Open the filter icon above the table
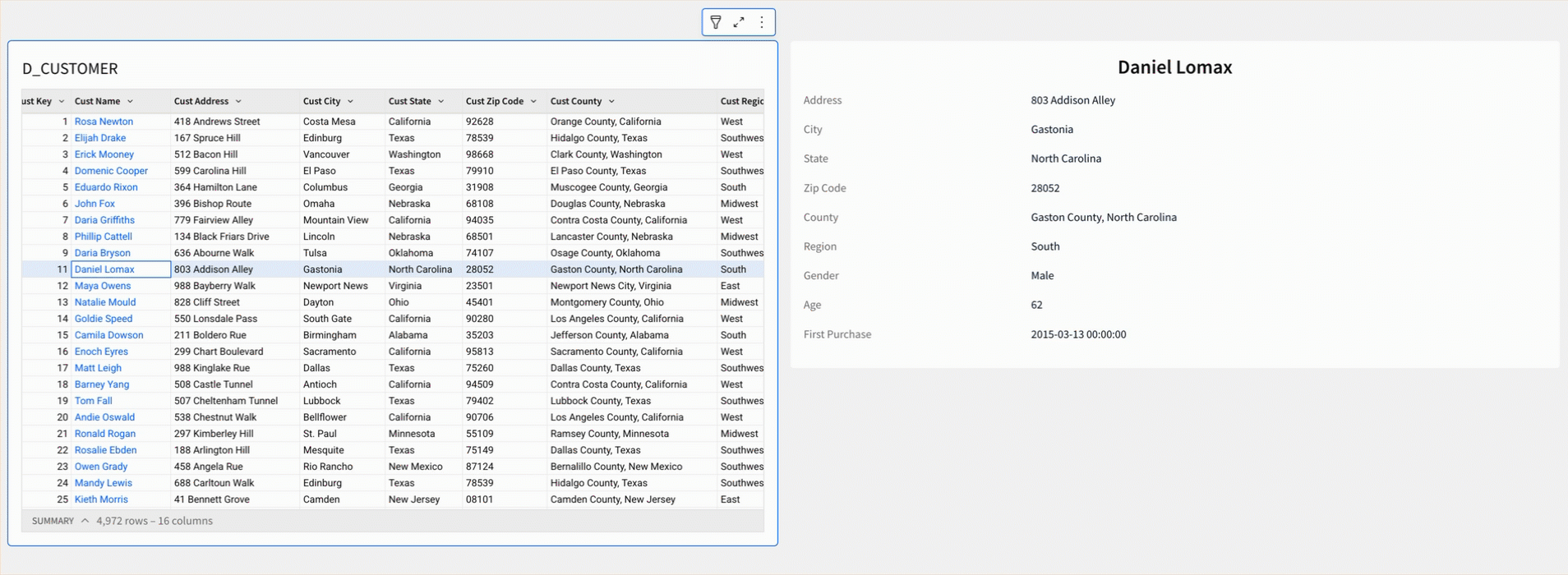The height and width of the screenshot is (575, 1568). click(716, 22)
